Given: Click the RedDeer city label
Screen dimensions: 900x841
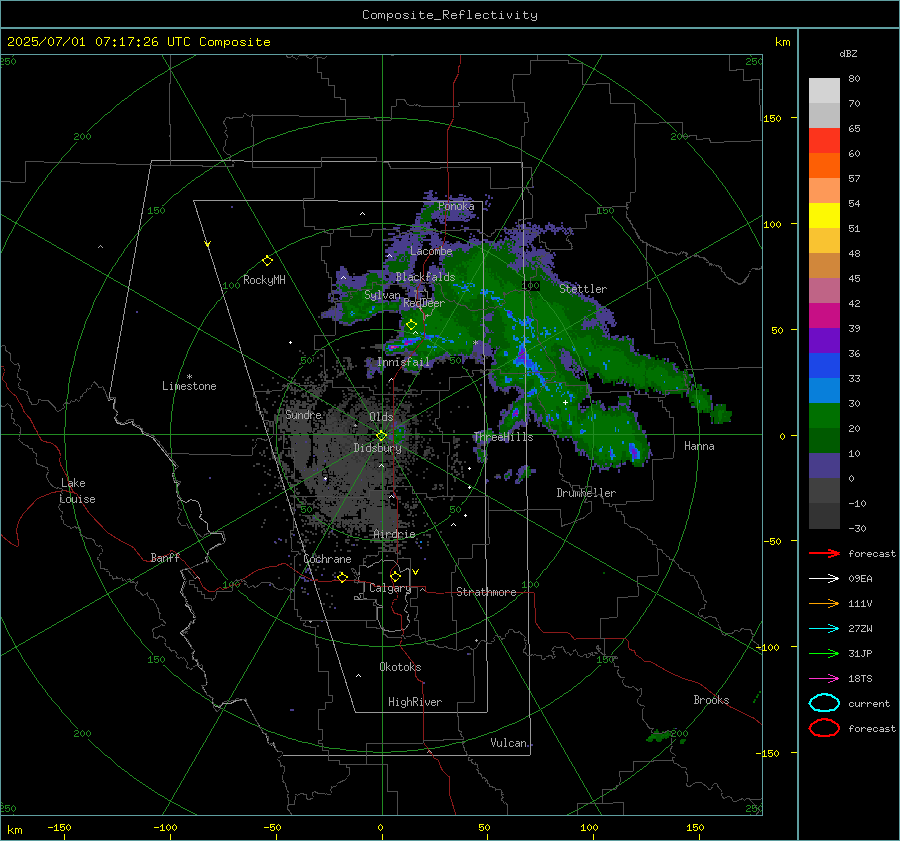Looking at the screenshot, I should pyautogui.click(x=424, y=303).
